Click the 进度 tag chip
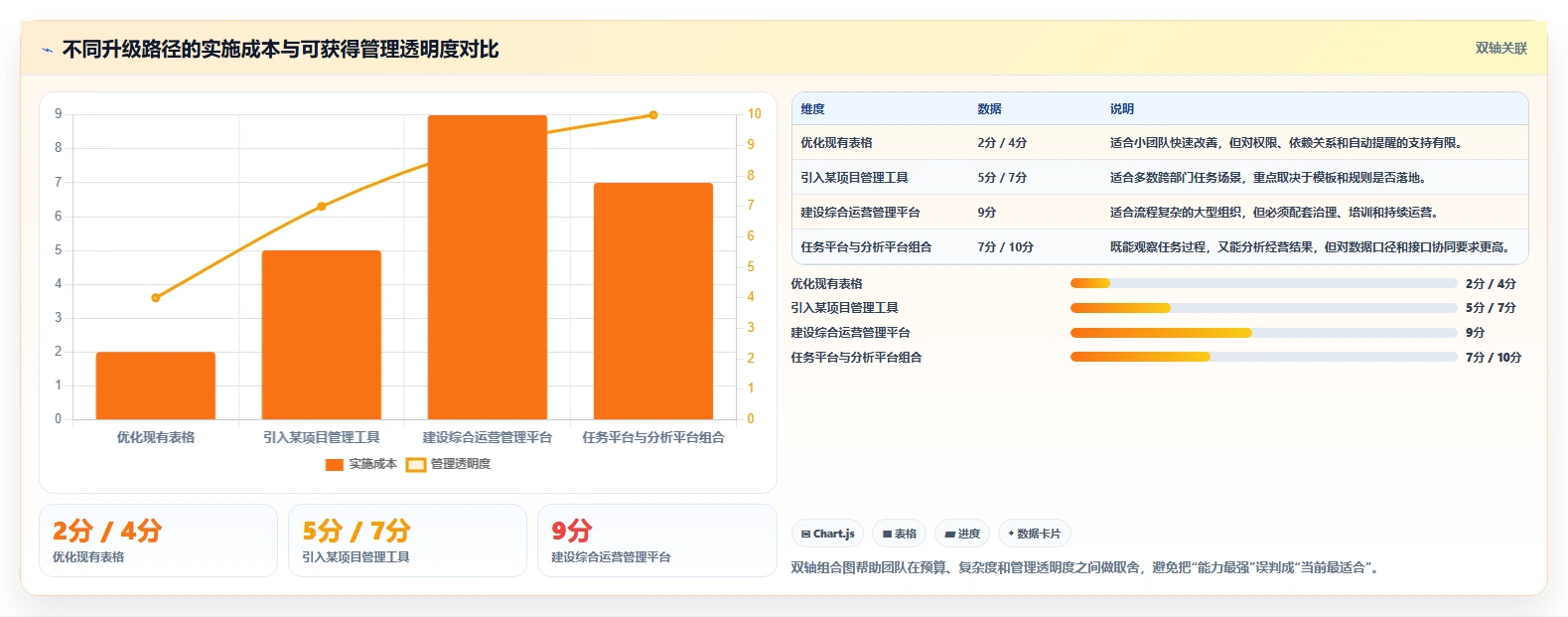1568x617 pixels. coord(961,534)
